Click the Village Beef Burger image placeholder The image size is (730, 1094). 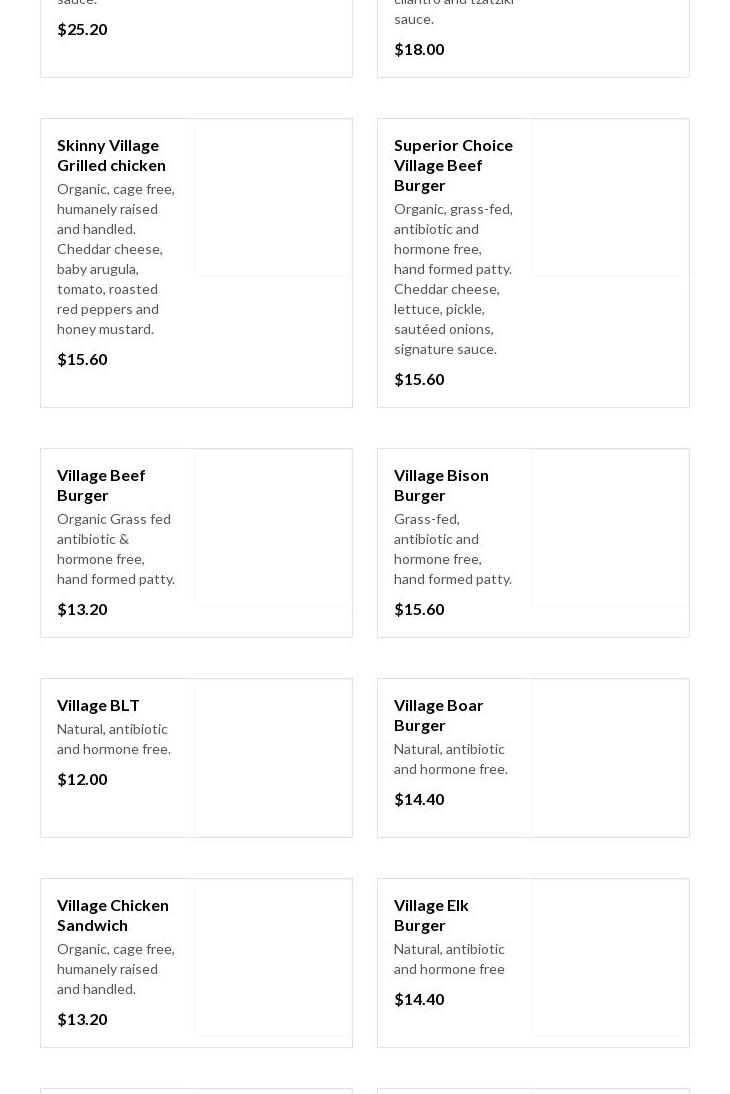[x=273, y=528]
